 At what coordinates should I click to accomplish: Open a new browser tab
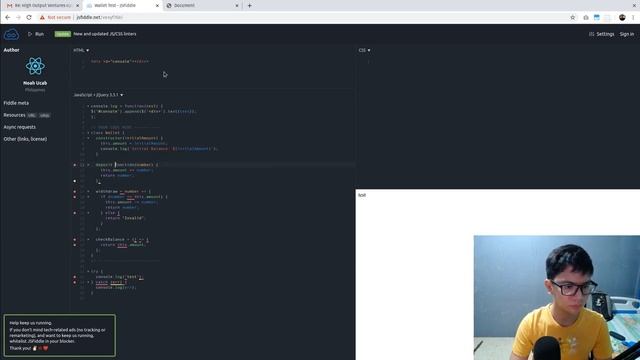click(249, 6)
